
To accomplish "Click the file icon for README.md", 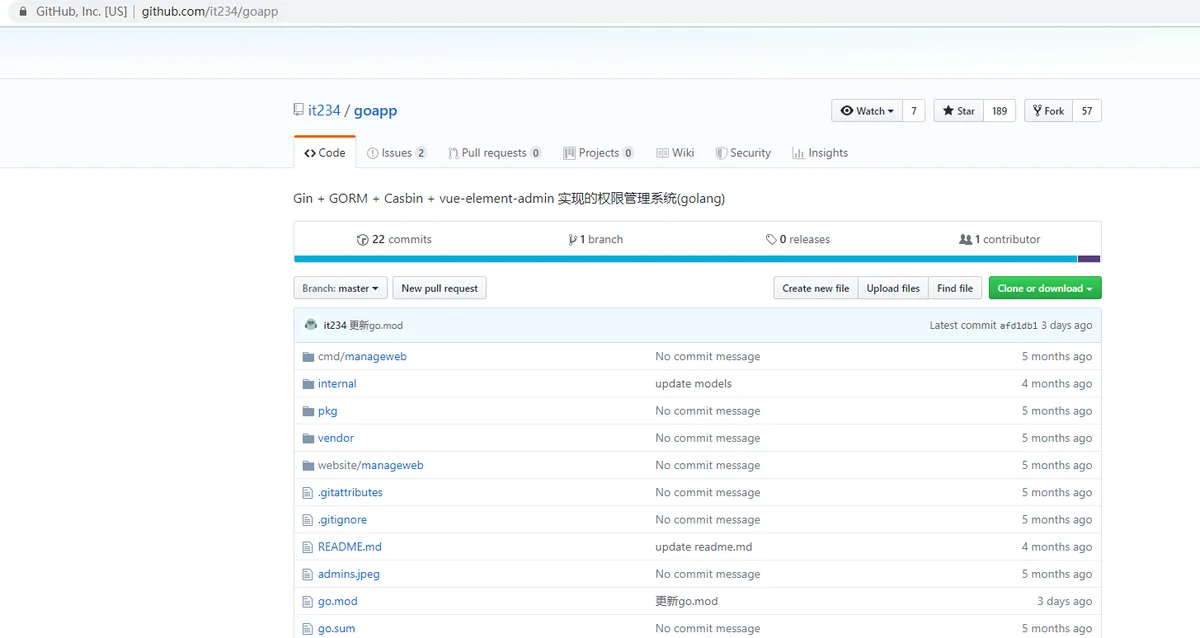I will [x=309, y=547].
